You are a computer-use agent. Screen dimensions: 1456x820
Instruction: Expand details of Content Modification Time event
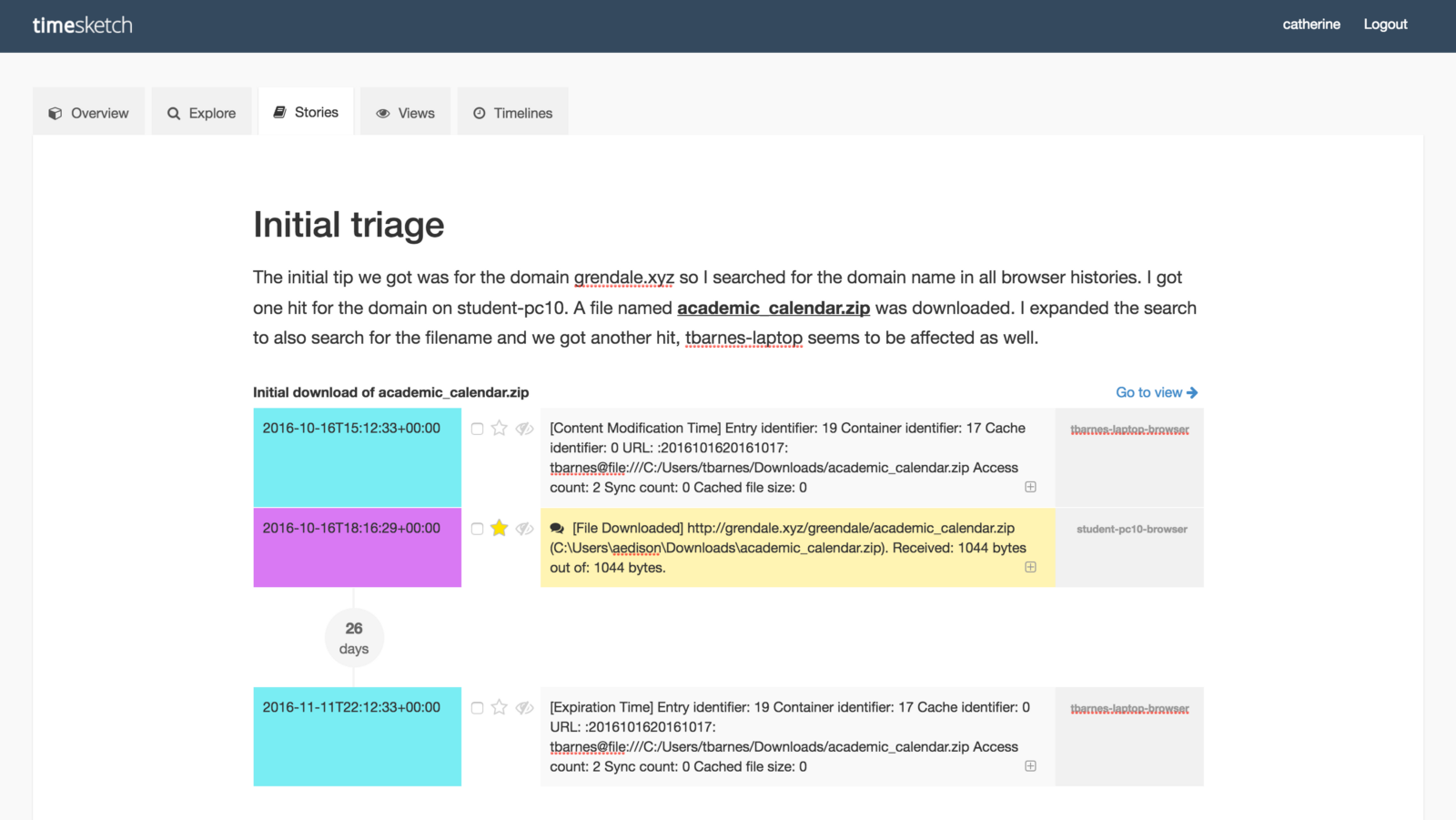(x=1030, y=487)
